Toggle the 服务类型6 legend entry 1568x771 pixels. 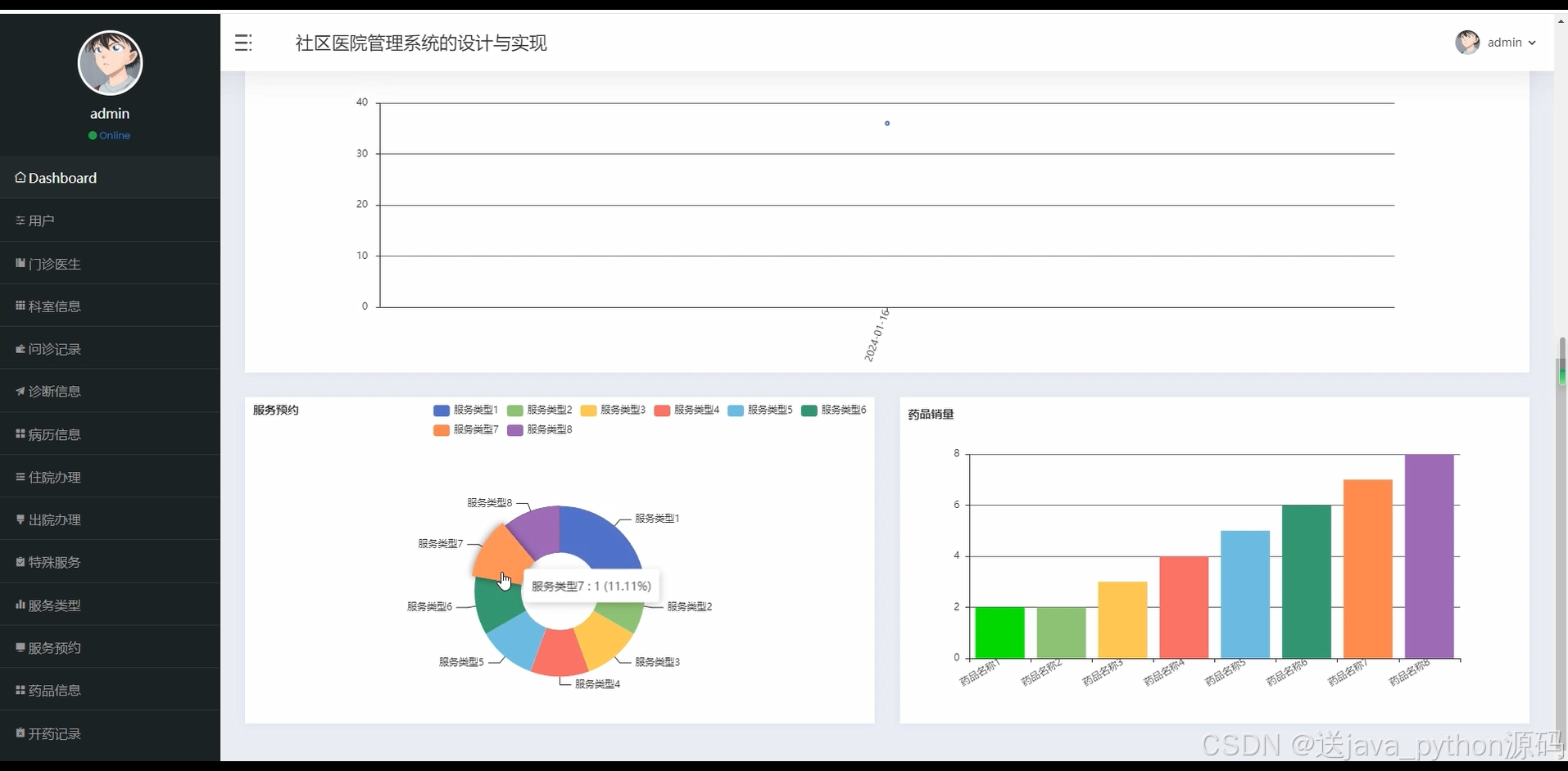834,410
